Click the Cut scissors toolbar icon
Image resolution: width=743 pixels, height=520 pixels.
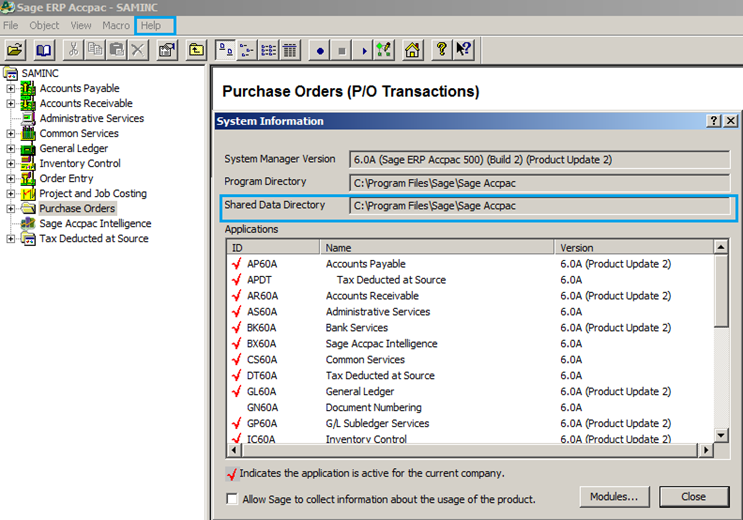[x=73, y=49]
